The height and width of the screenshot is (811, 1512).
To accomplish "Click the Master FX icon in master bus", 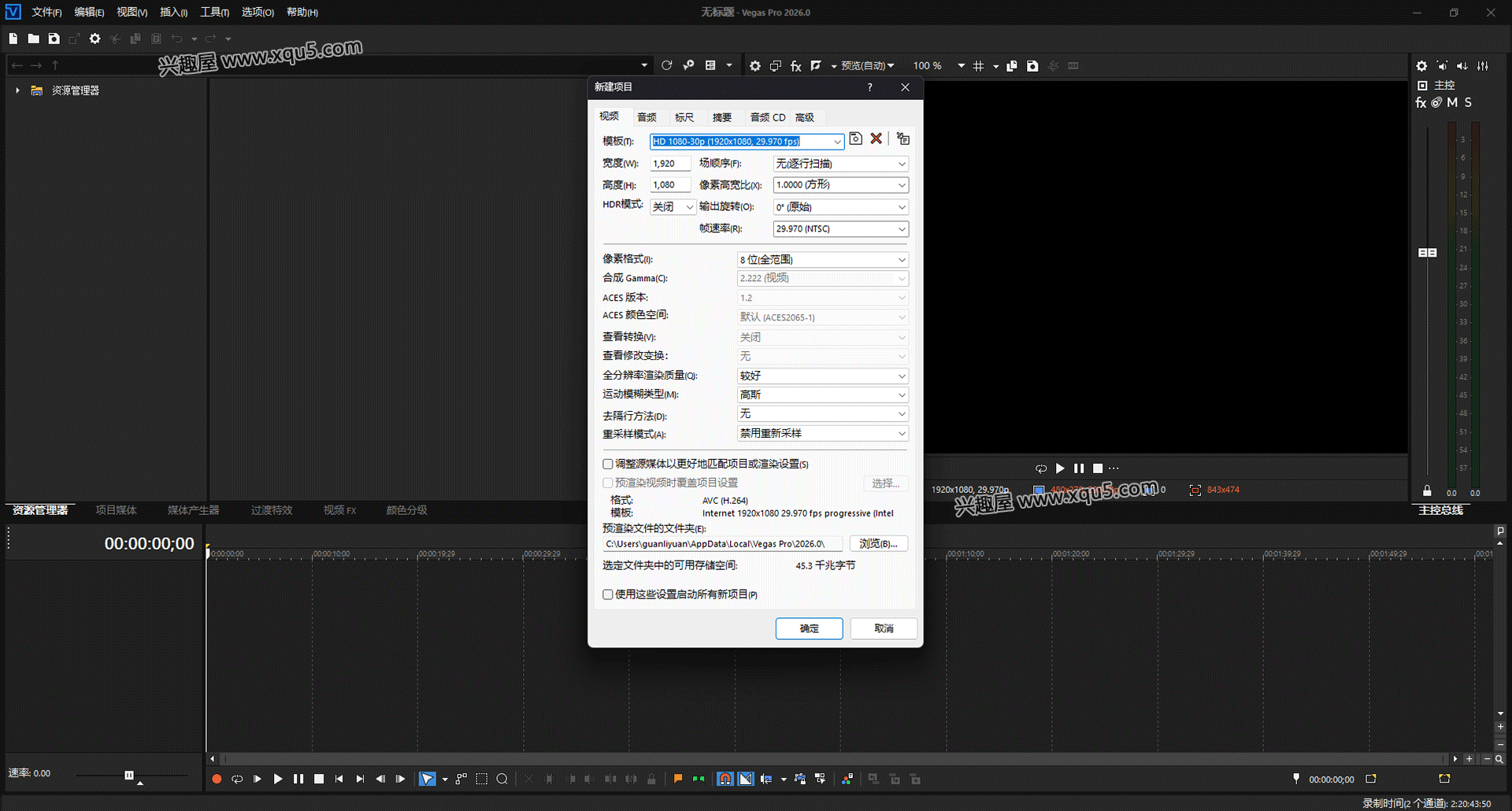I will (1421, 102).
